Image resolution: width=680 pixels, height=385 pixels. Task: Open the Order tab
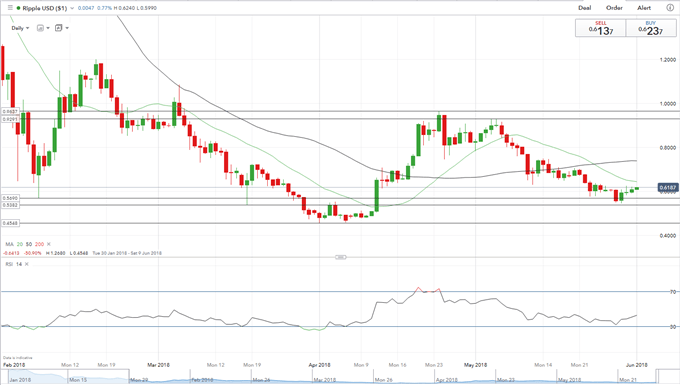coord(614,8)
